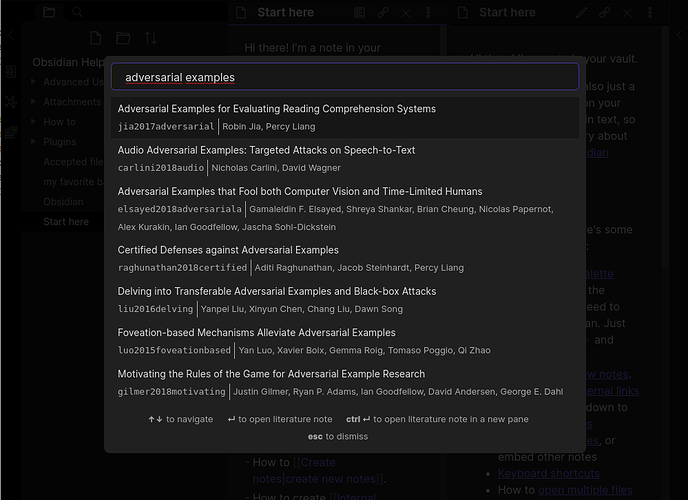Image resolution: width=688 pixels, height=500 pixels.
Task: Open the open multiple files link
Action: click(x=585, y=489)
